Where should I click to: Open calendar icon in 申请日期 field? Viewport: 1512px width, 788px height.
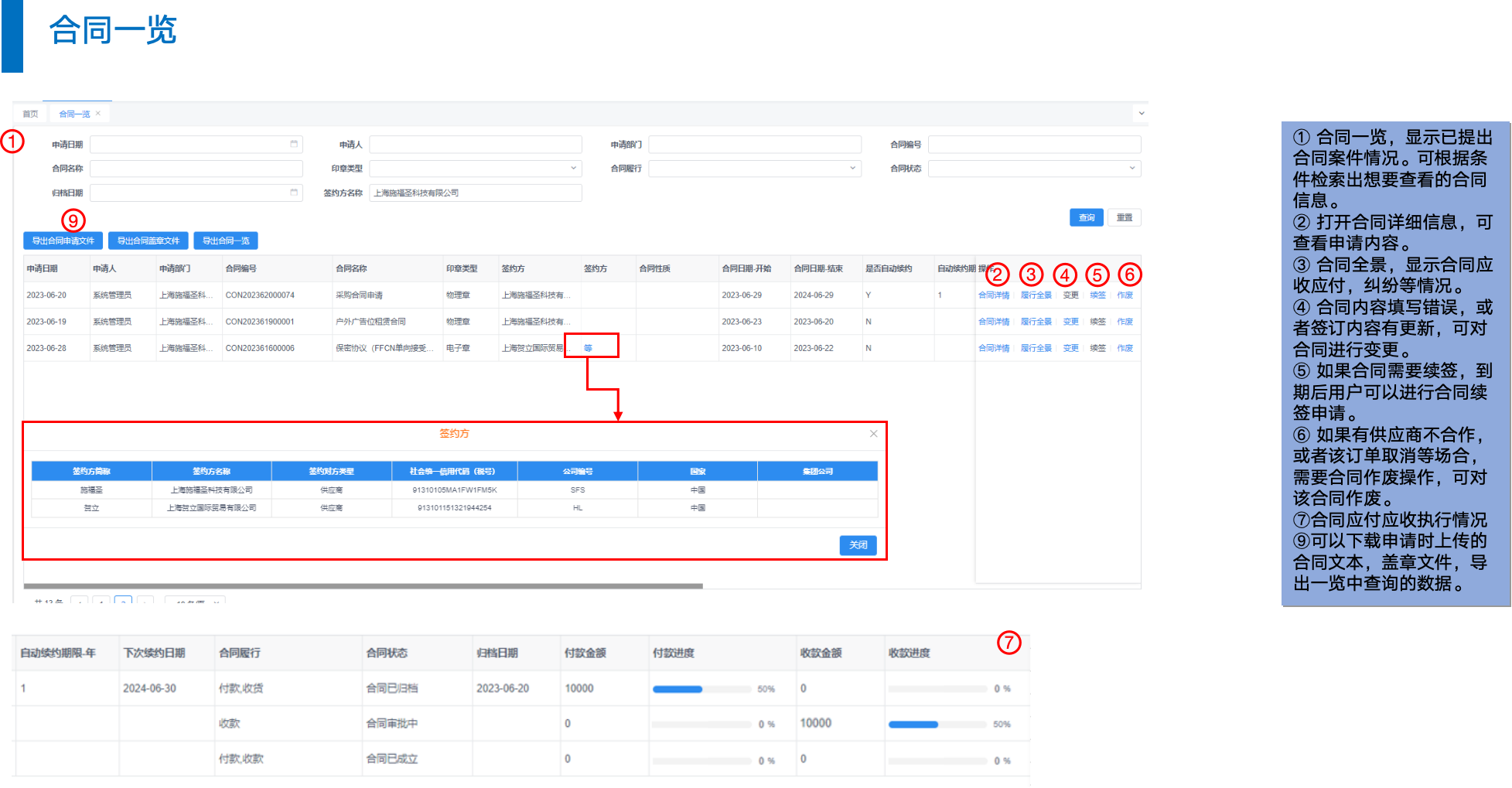(294, 145)
